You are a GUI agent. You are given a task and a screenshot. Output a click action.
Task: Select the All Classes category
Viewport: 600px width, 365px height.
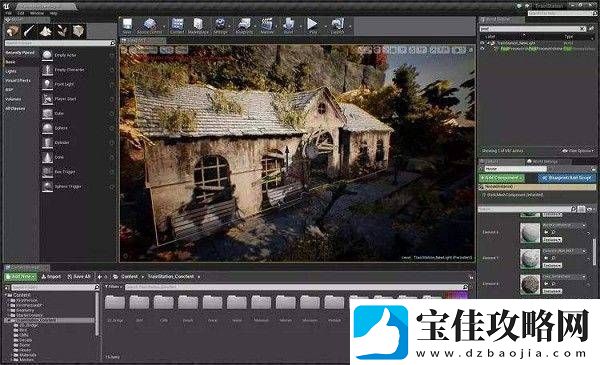[15, 108]
